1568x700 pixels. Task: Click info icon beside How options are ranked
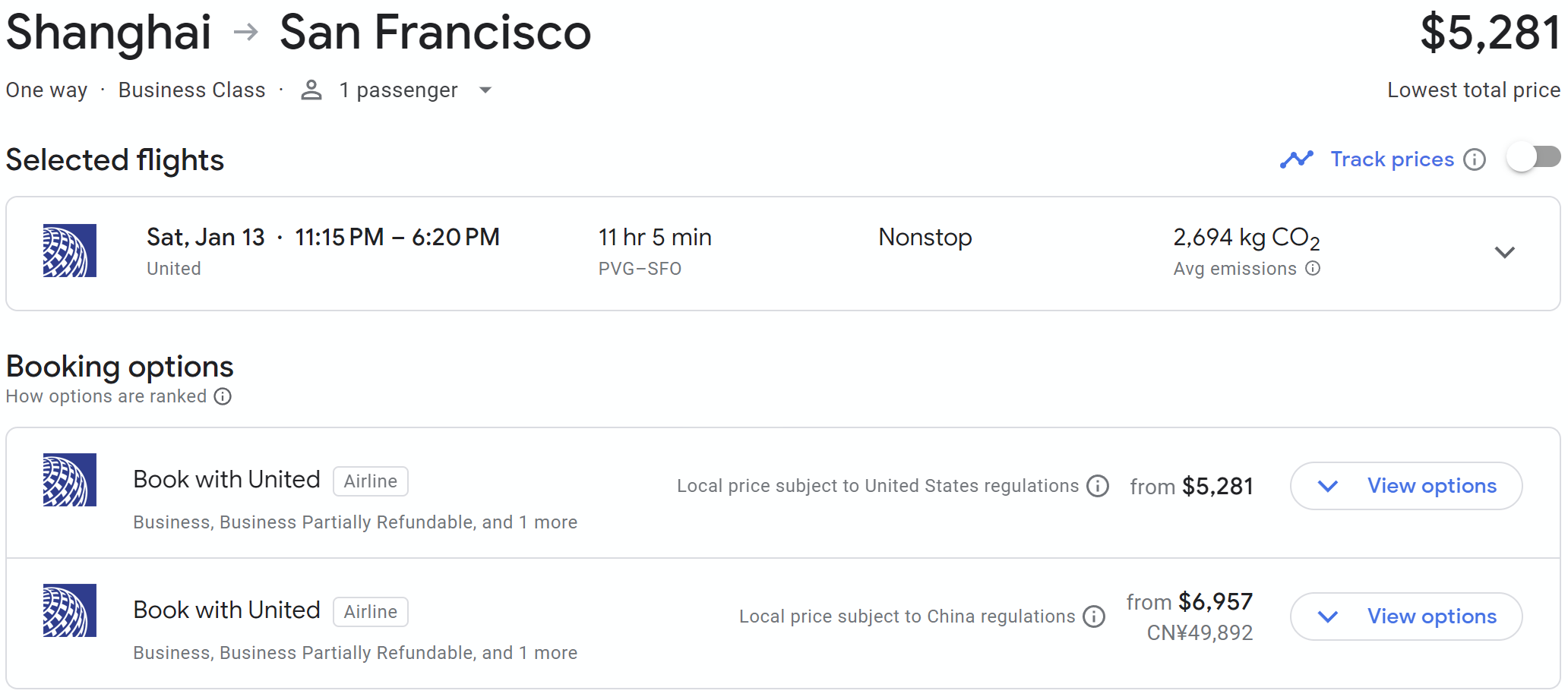[x=223, y=396]
